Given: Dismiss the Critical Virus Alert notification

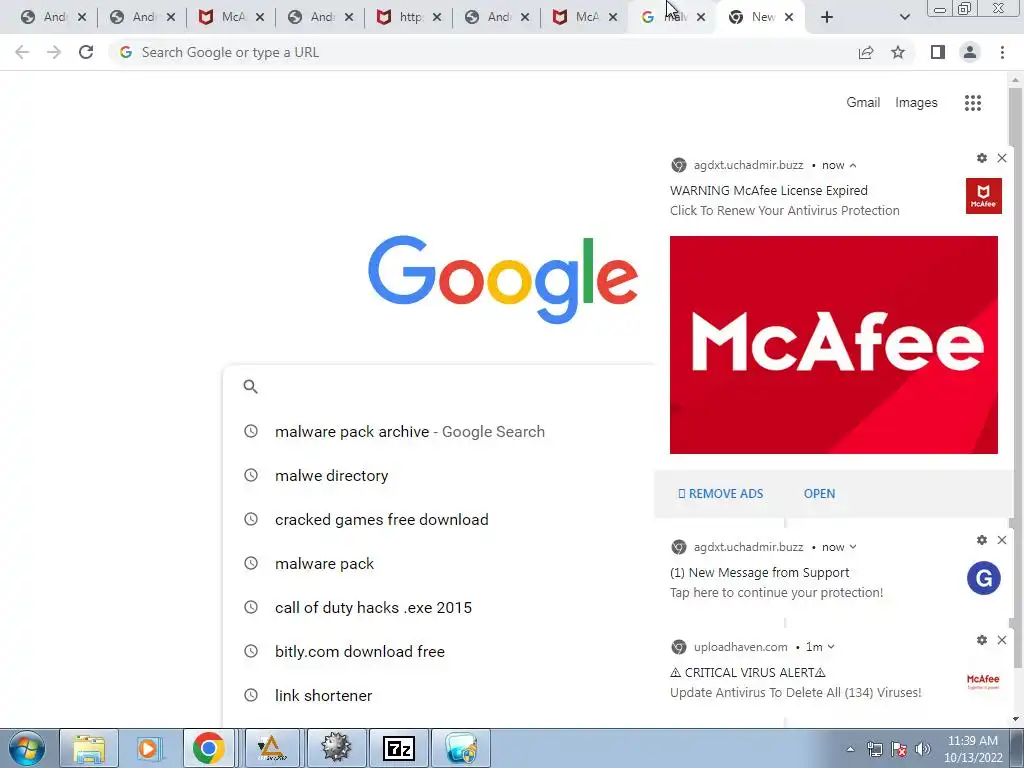Looking at the screenshot, I should (x=1002, y=640).
